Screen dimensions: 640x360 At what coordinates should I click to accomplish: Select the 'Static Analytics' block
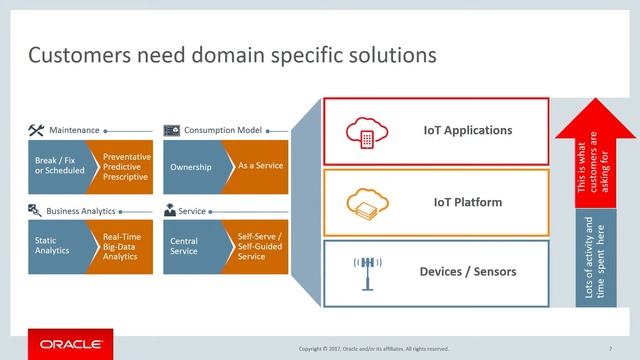[60, 247]
